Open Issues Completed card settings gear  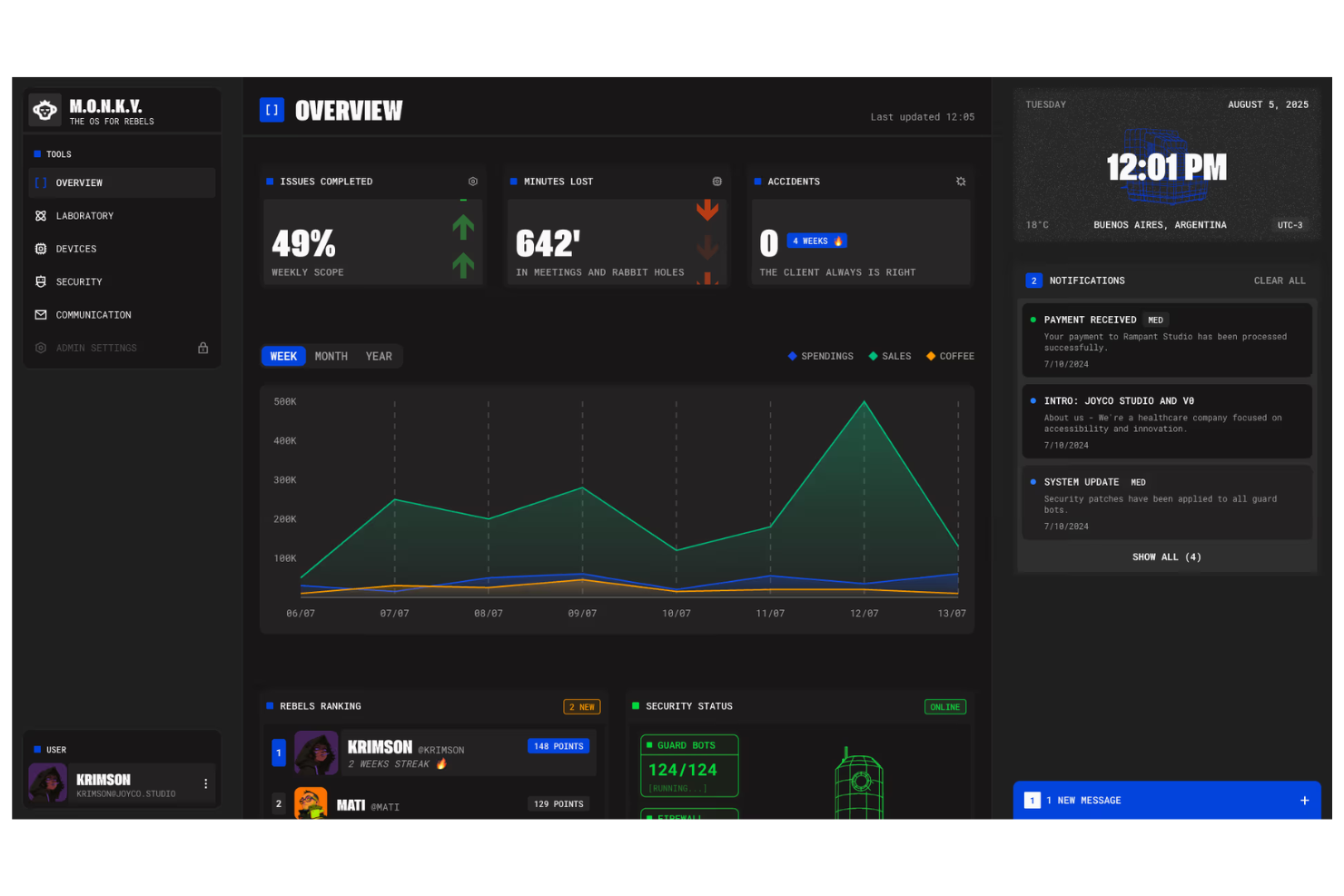473,182
